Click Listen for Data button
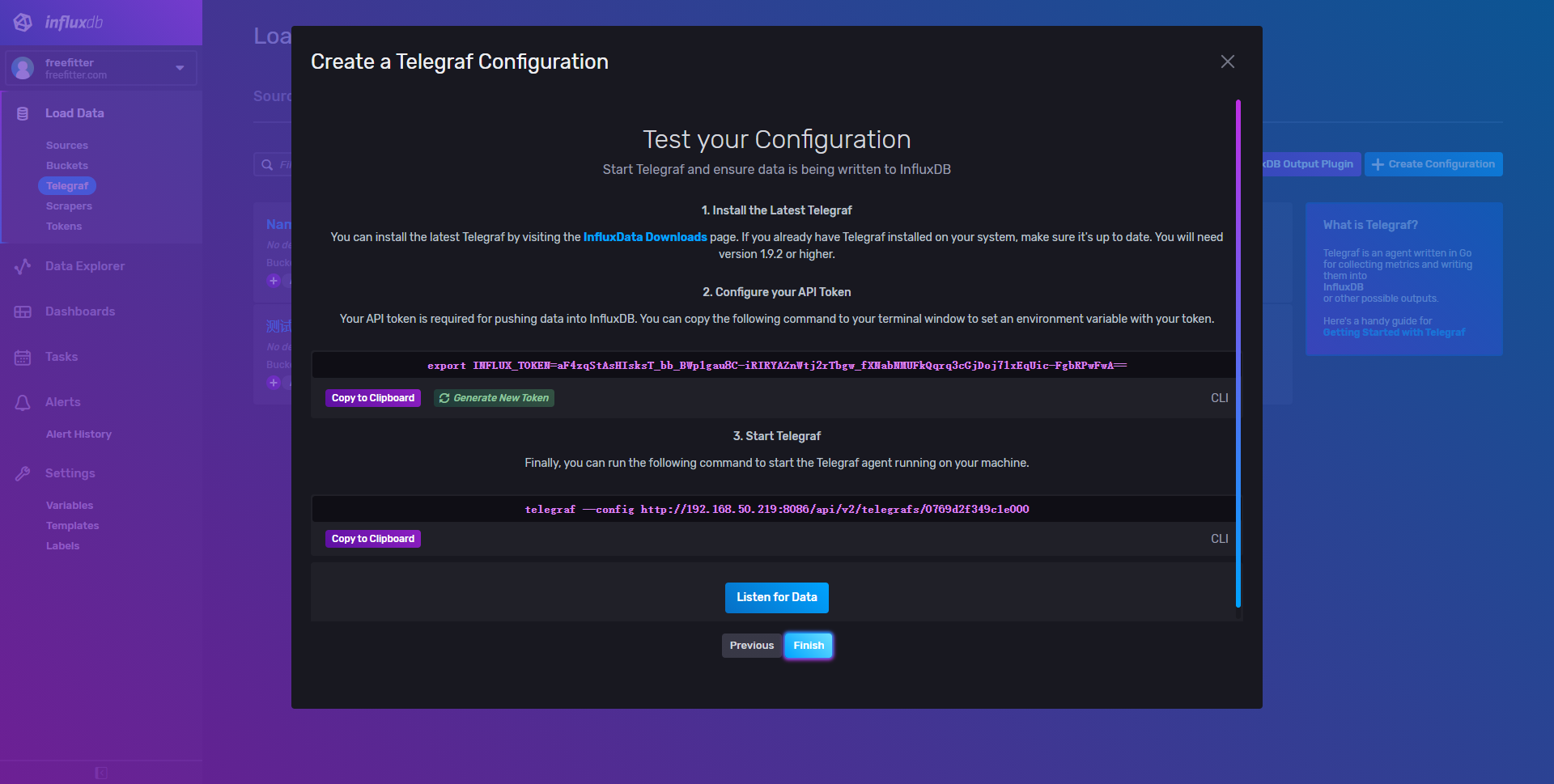This screenshot has width=1554, height=784. (777, 598)
